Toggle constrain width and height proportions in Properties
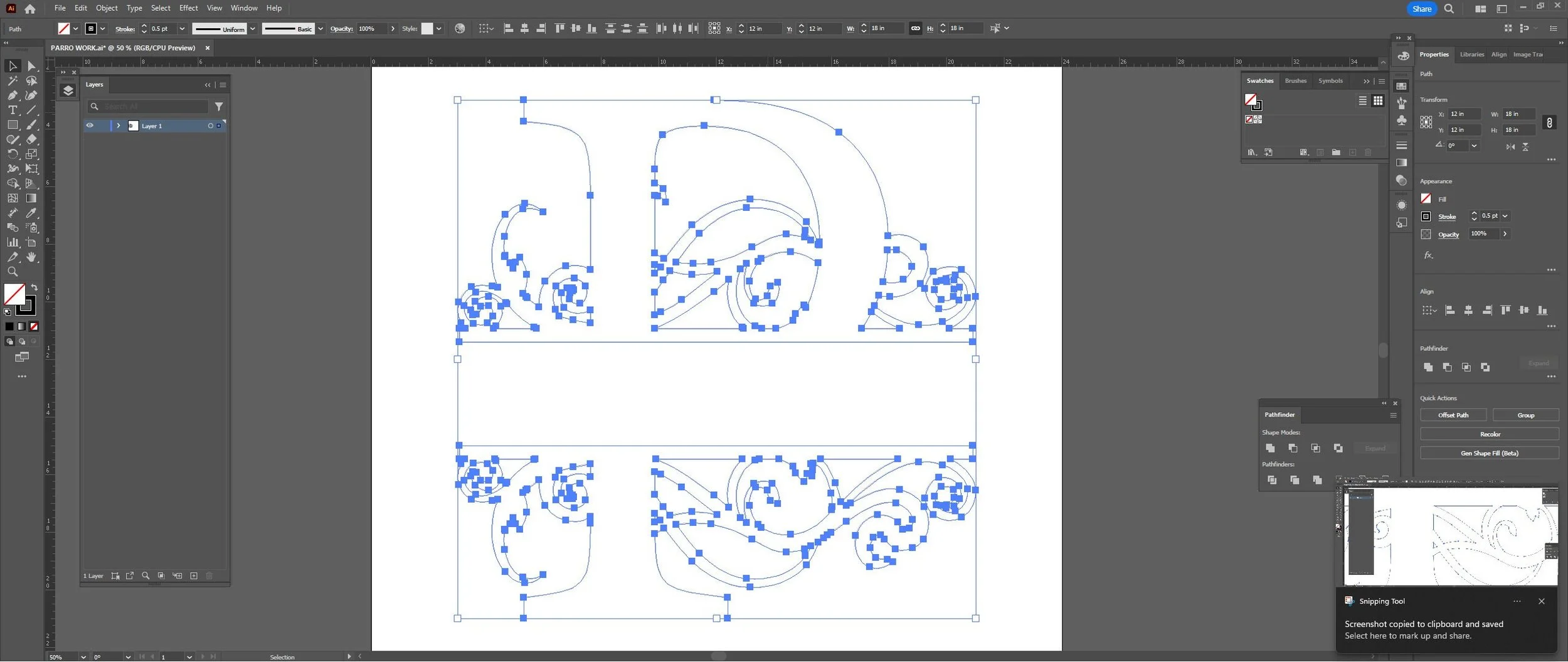The image size is (1568, 662). (x=1549, y=122)
